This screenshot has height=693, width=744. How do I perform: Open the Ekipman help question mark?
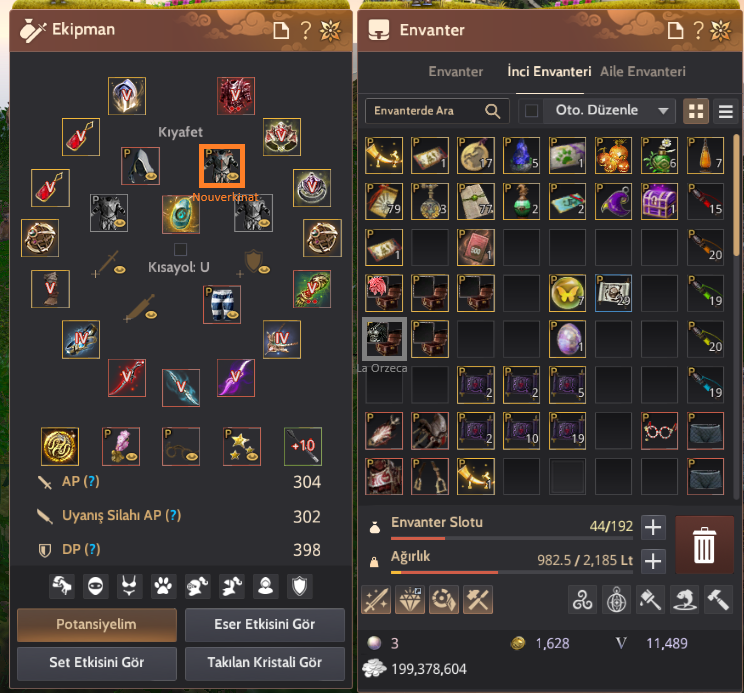tap(306, 30)
